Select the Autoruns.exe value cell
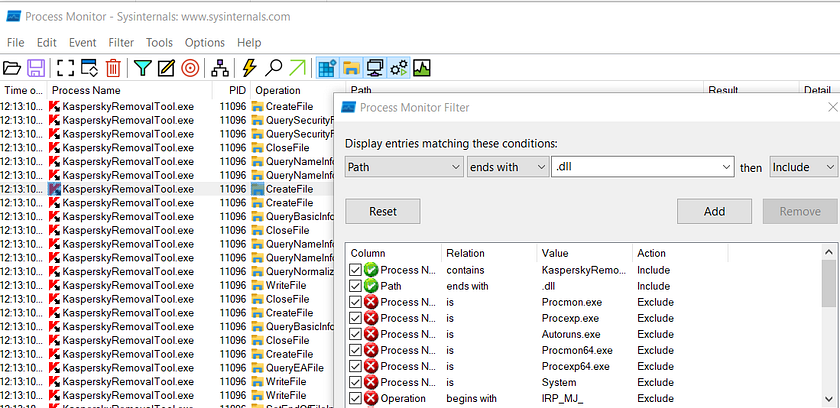 pyautogui.click(x=571, y=334)
